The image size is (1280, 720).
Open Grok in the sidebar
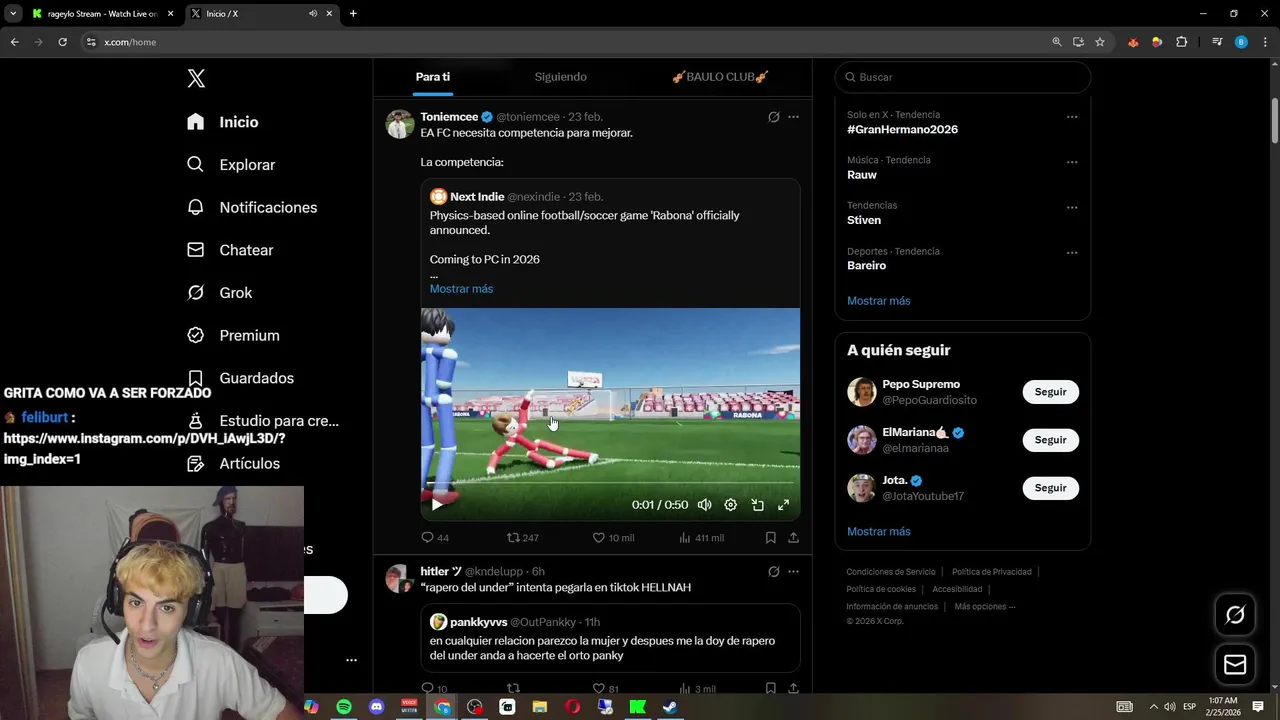pyautogui.click(x=220, y=293)
